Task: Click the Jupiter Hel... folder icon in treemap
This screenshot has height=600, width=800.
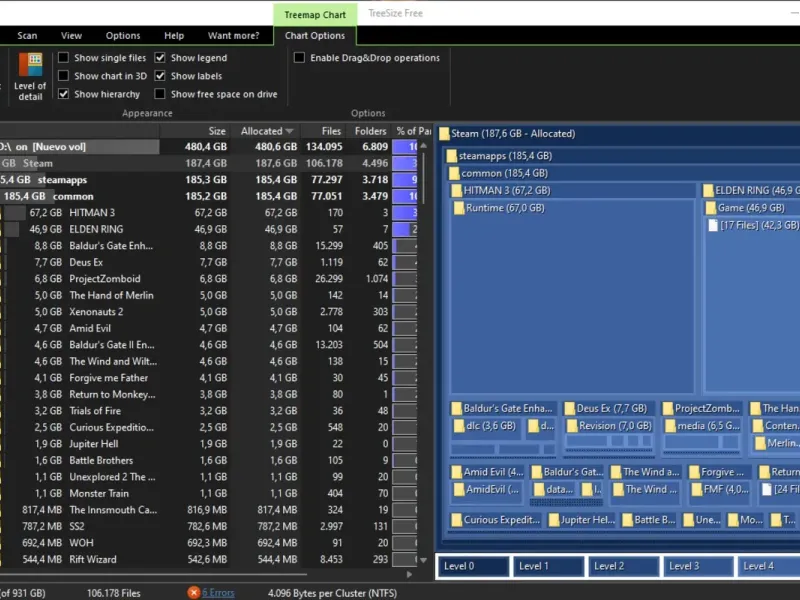Action: click(554, 520)
